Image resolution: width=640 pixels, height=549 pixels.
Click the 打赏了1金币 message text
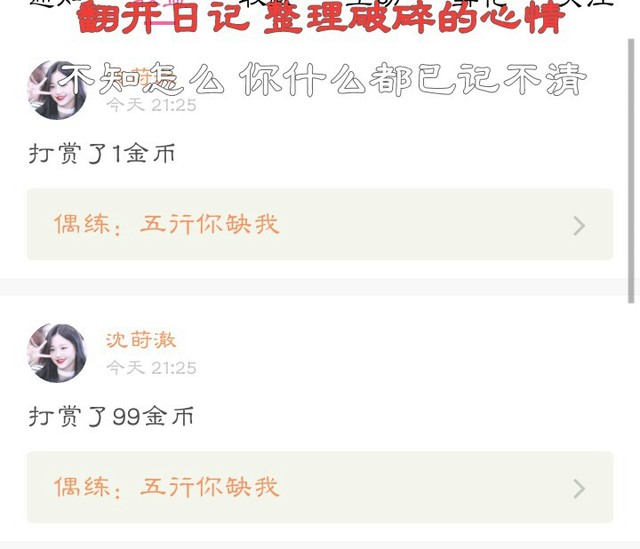tap(102, 154)
